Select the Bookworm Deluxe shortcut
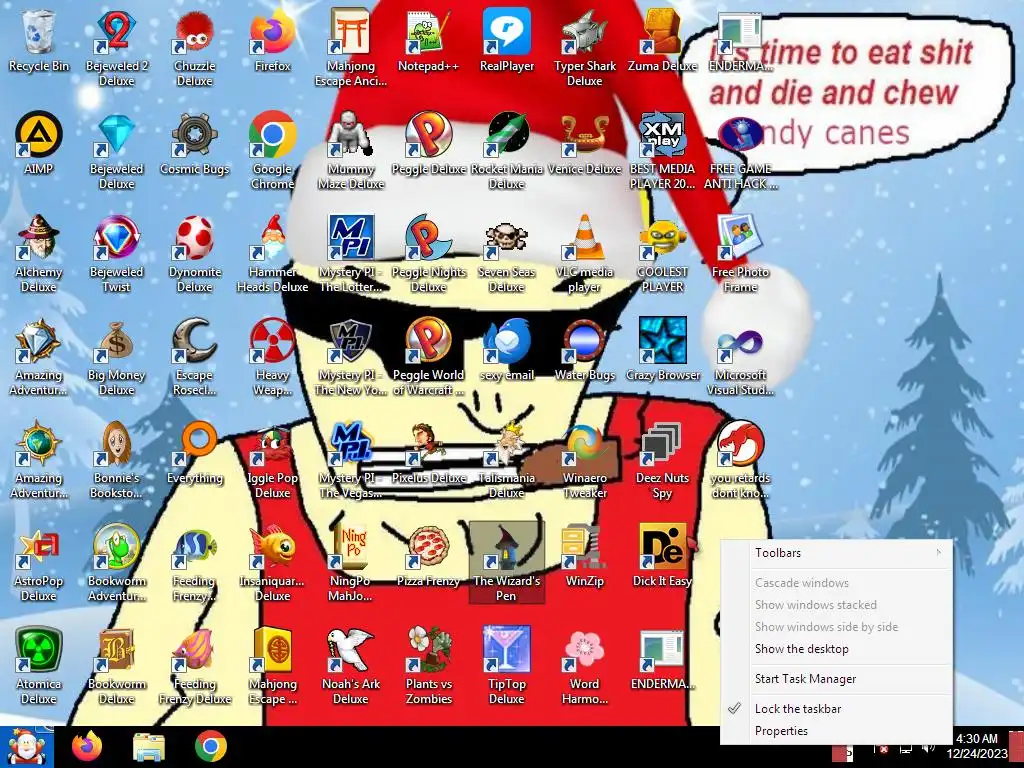The image size is (1024, 768). pos(116,666)
